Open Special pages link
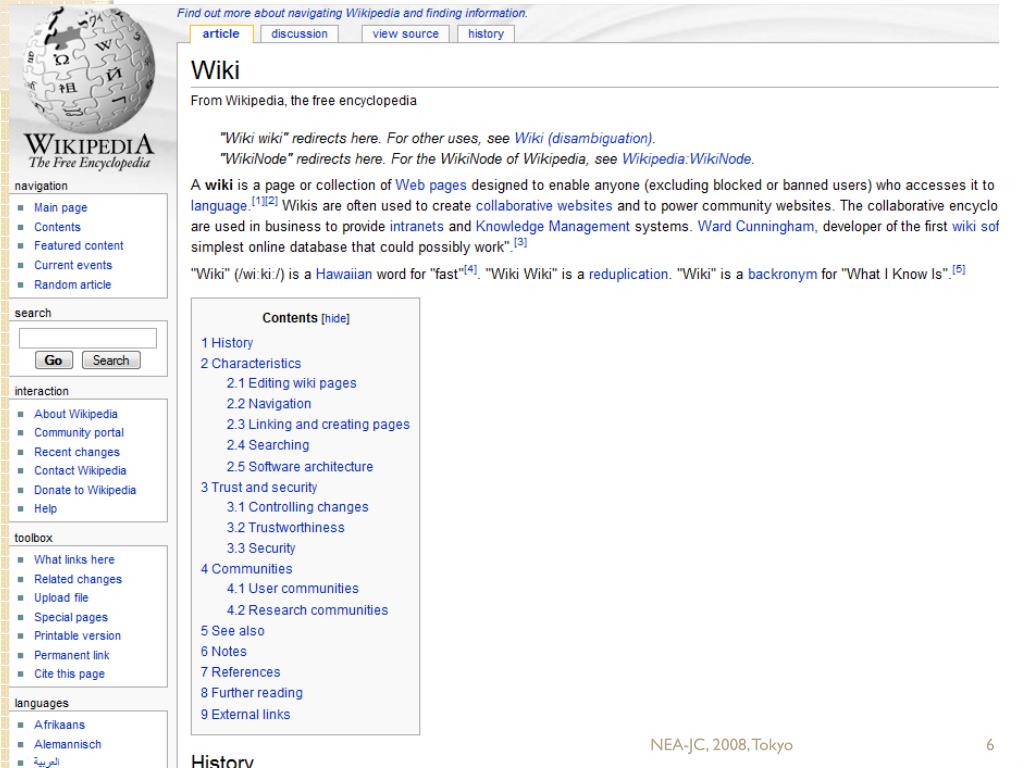Screen dimensions: 1024x768 click(71, 617)
